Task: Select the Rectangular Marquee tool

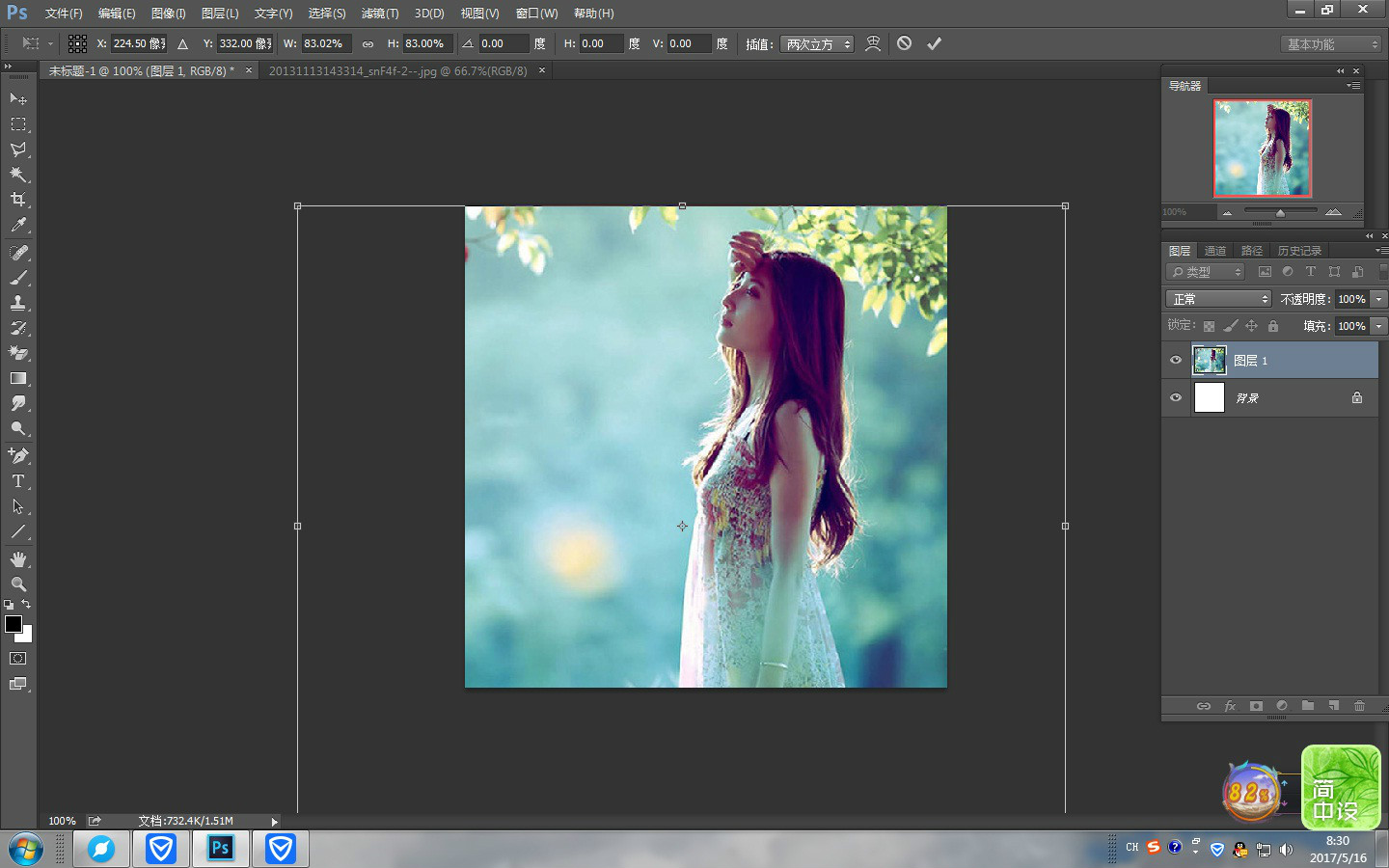Action: click(x=18, y=124)
